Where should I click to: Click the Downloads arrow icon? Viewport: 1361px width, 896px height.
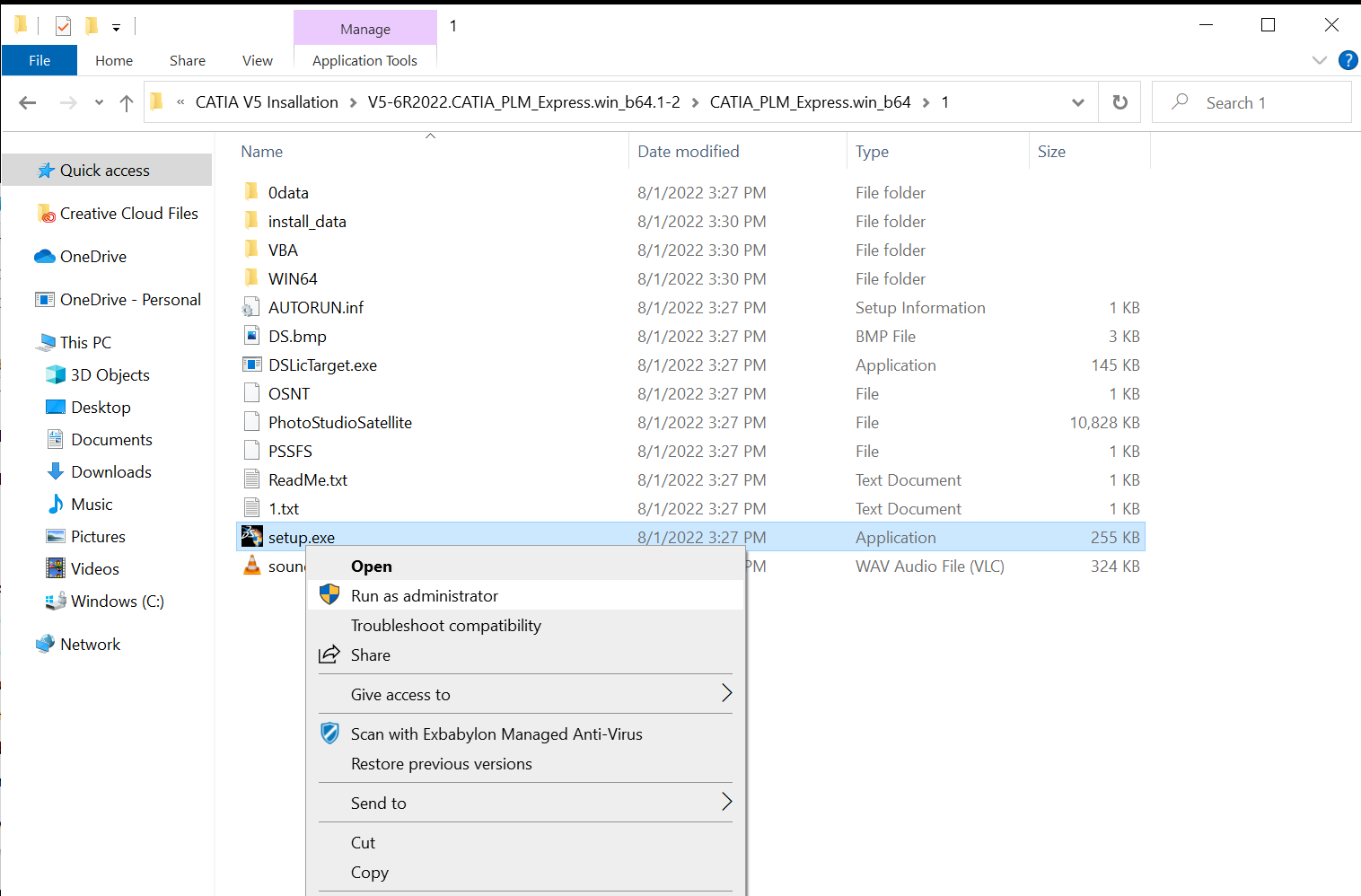coord(56,471)
